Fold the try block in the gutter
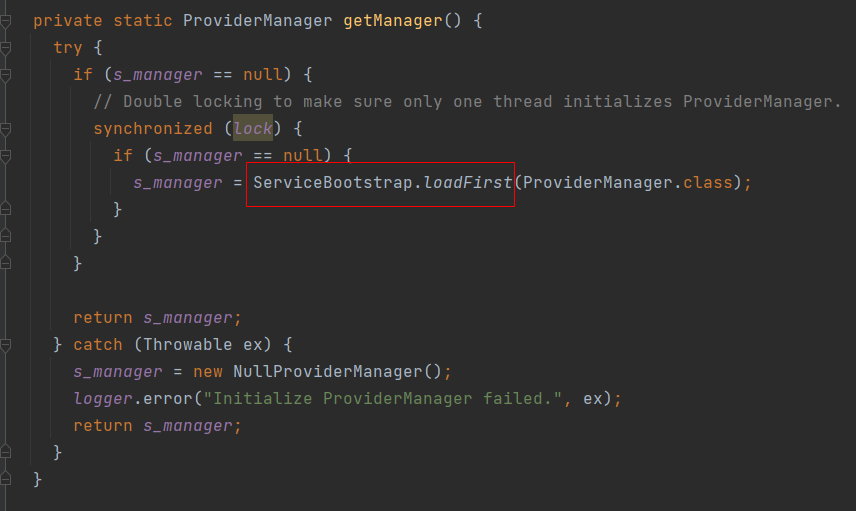 [x=5, y=48]
